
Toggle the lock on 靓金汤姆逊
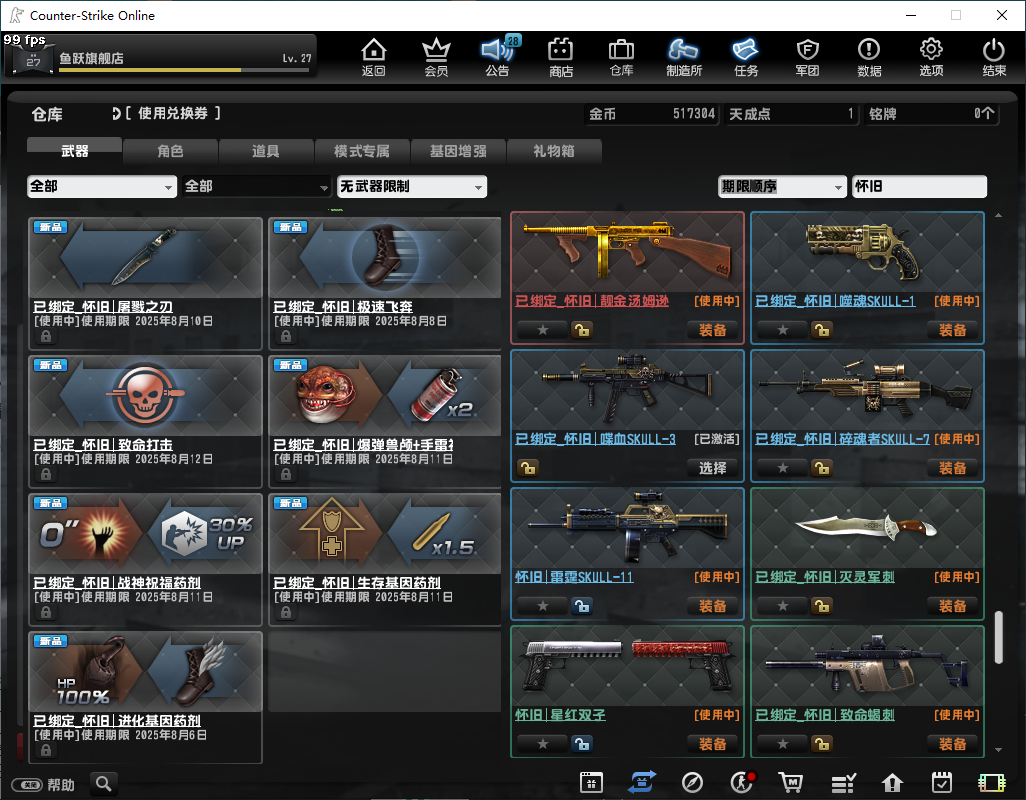(580, 330)
